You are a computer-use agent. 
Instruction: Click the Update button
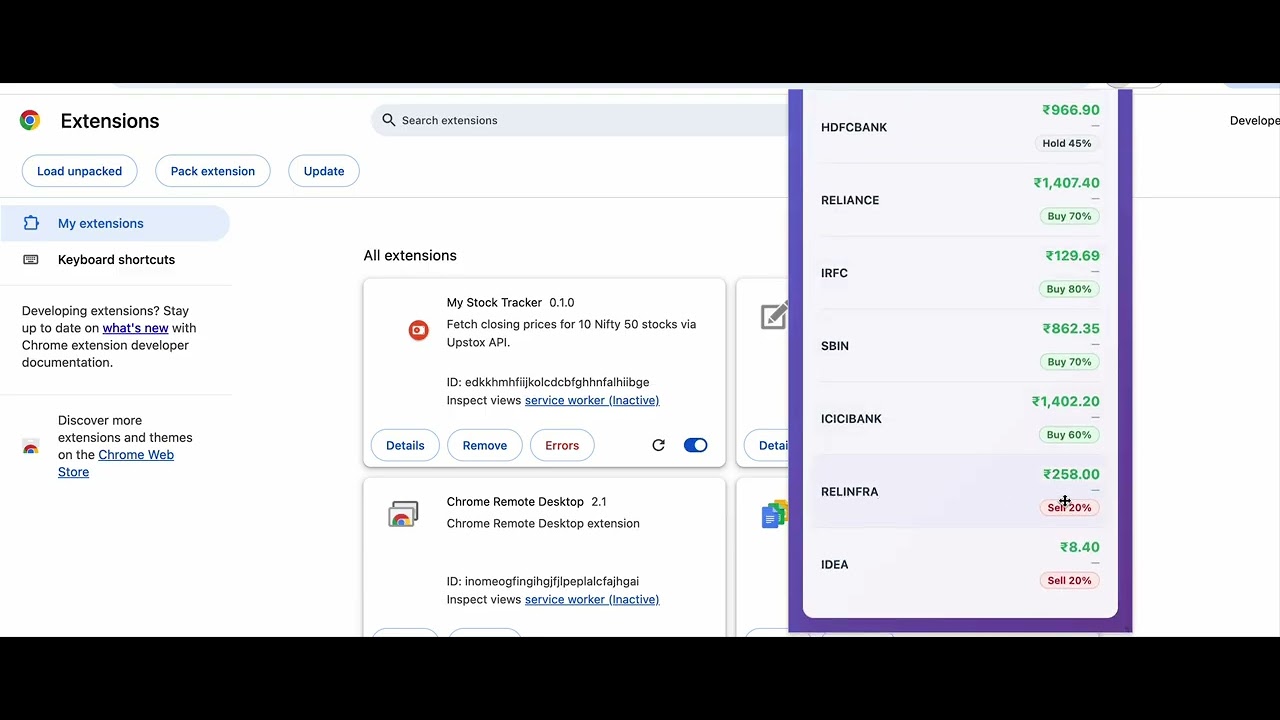324,171
